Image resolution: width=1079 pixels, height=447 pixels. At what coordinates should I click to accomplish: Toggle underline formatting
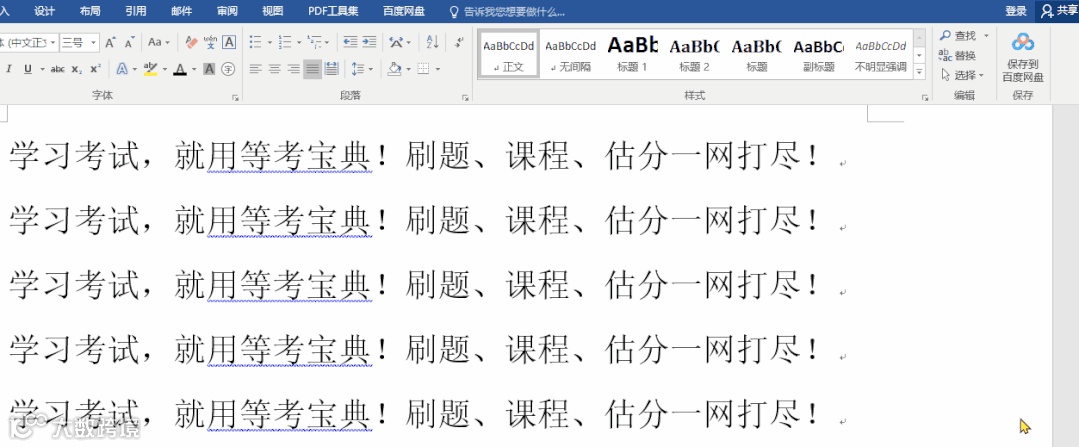(28, 69)
